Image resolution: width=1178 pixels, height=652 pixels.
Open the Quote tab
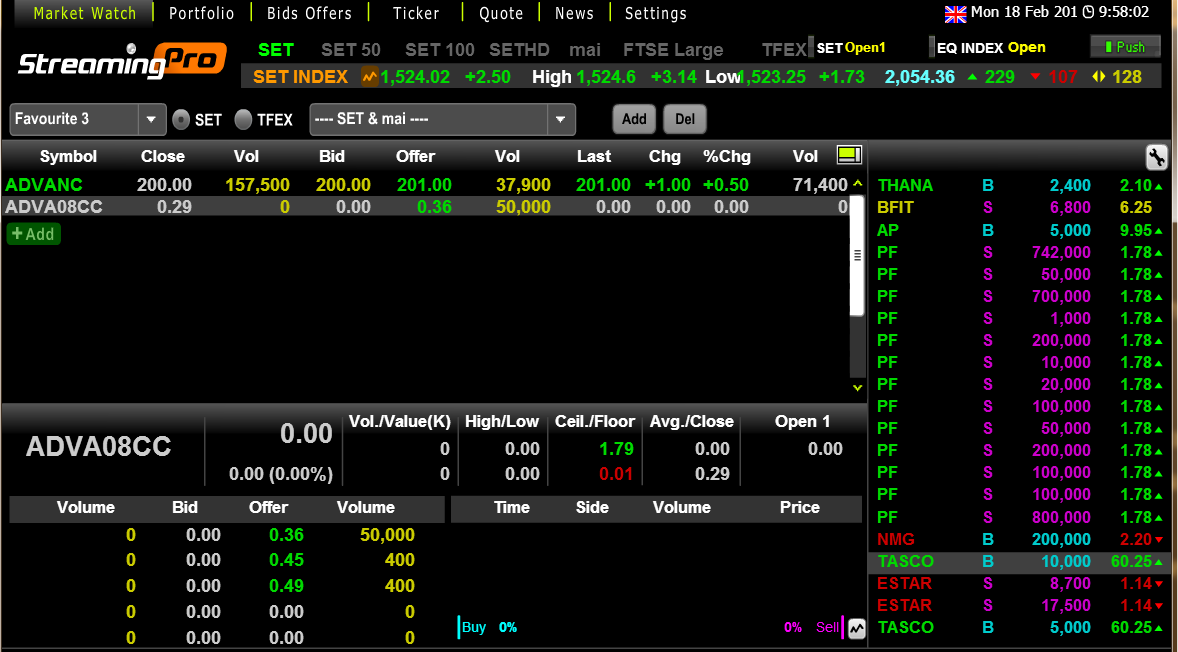coord(501,13)
